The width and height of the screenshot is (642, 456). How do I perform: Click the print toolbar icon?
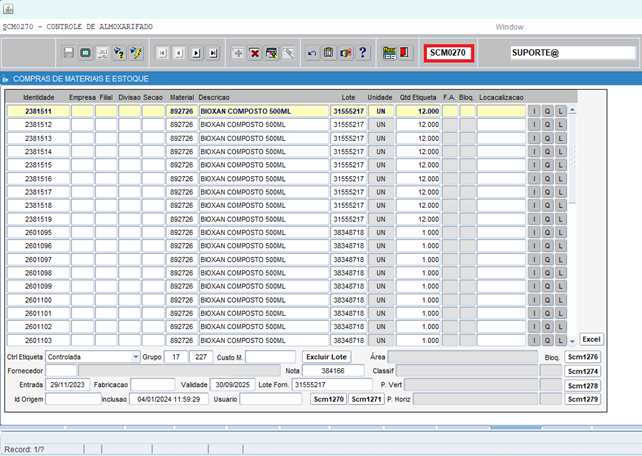pos(102,53)
